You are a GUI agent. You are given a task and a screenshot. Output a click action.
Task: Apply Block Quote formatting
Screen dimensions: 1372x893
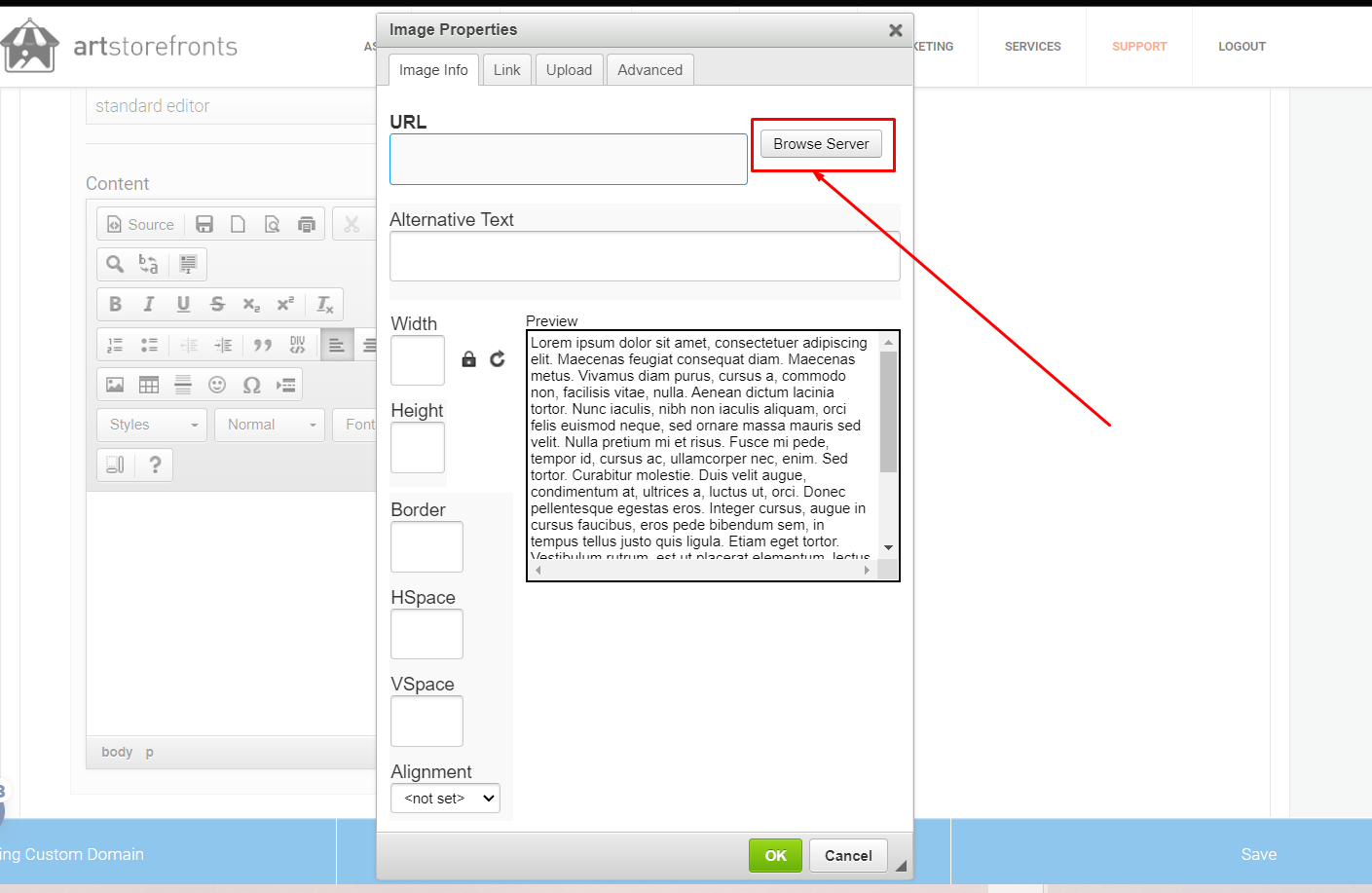pyautogui.click(x=263, y=345)
